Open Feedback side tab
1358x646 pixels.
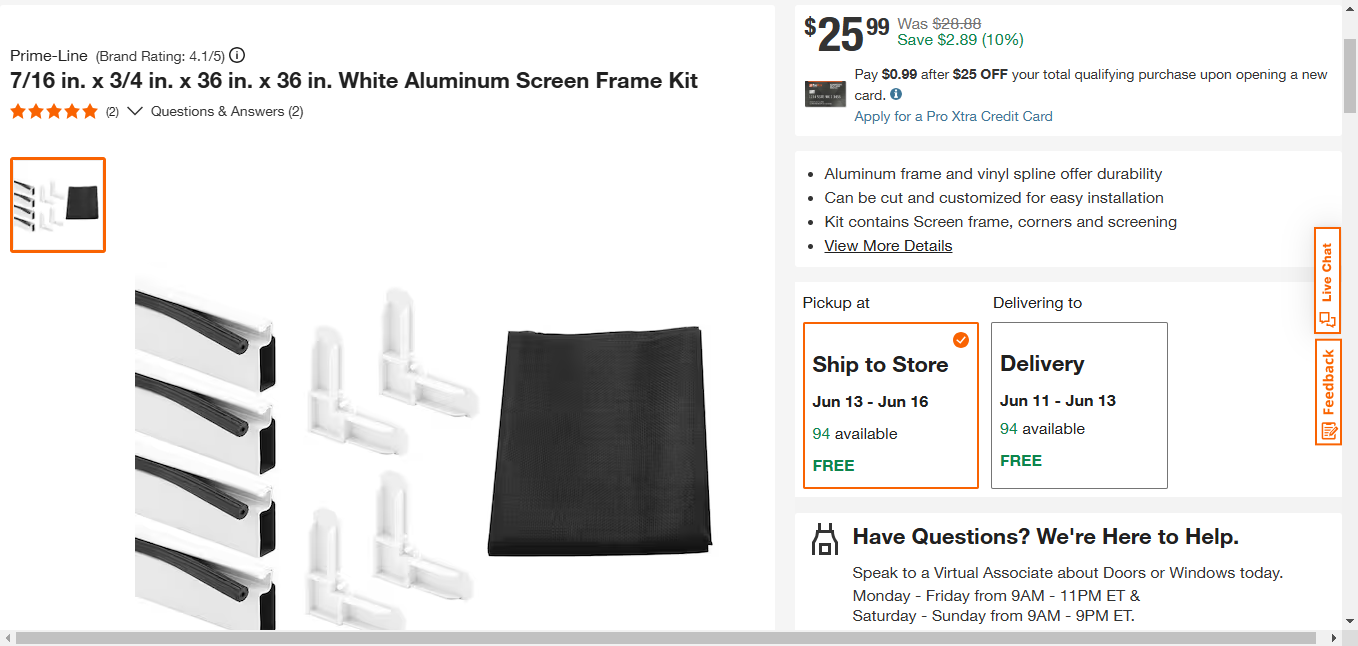tap(1328, 392)
